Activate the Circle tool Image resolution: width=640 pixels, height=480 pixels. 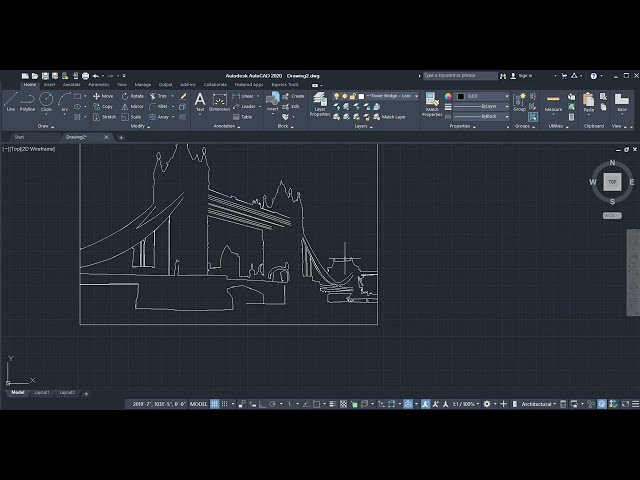pos(46,102)
